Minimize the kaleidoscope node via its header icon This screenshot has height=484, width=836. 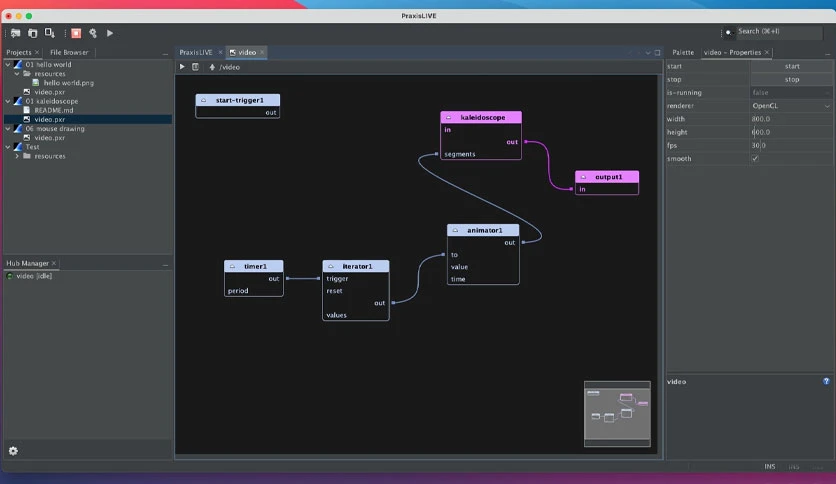(448, 117)
